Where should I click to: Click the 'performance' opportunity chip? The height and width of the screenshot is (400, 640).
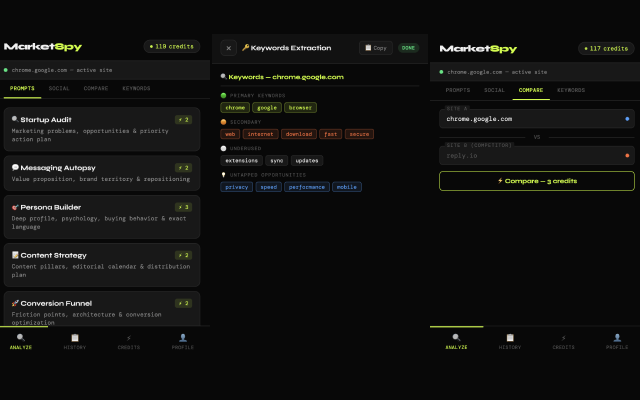click(307, 187)
